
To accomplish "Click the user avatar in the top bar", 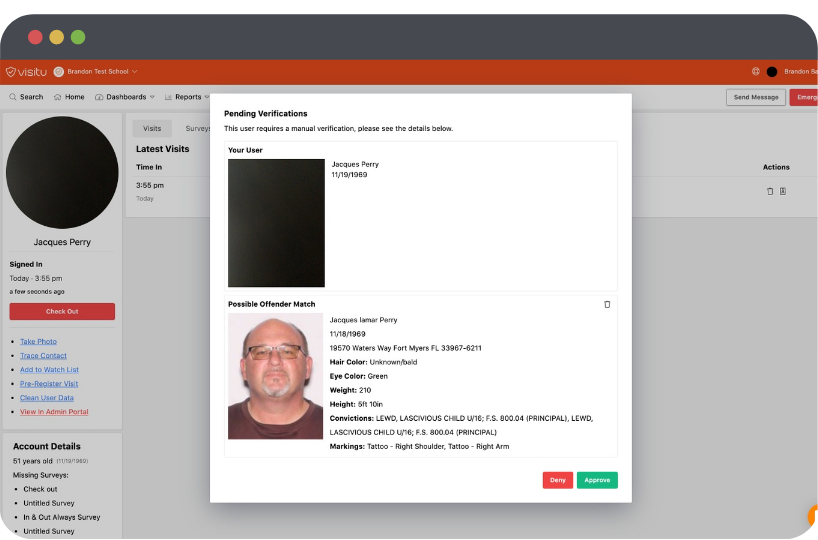I will (772, 72).
